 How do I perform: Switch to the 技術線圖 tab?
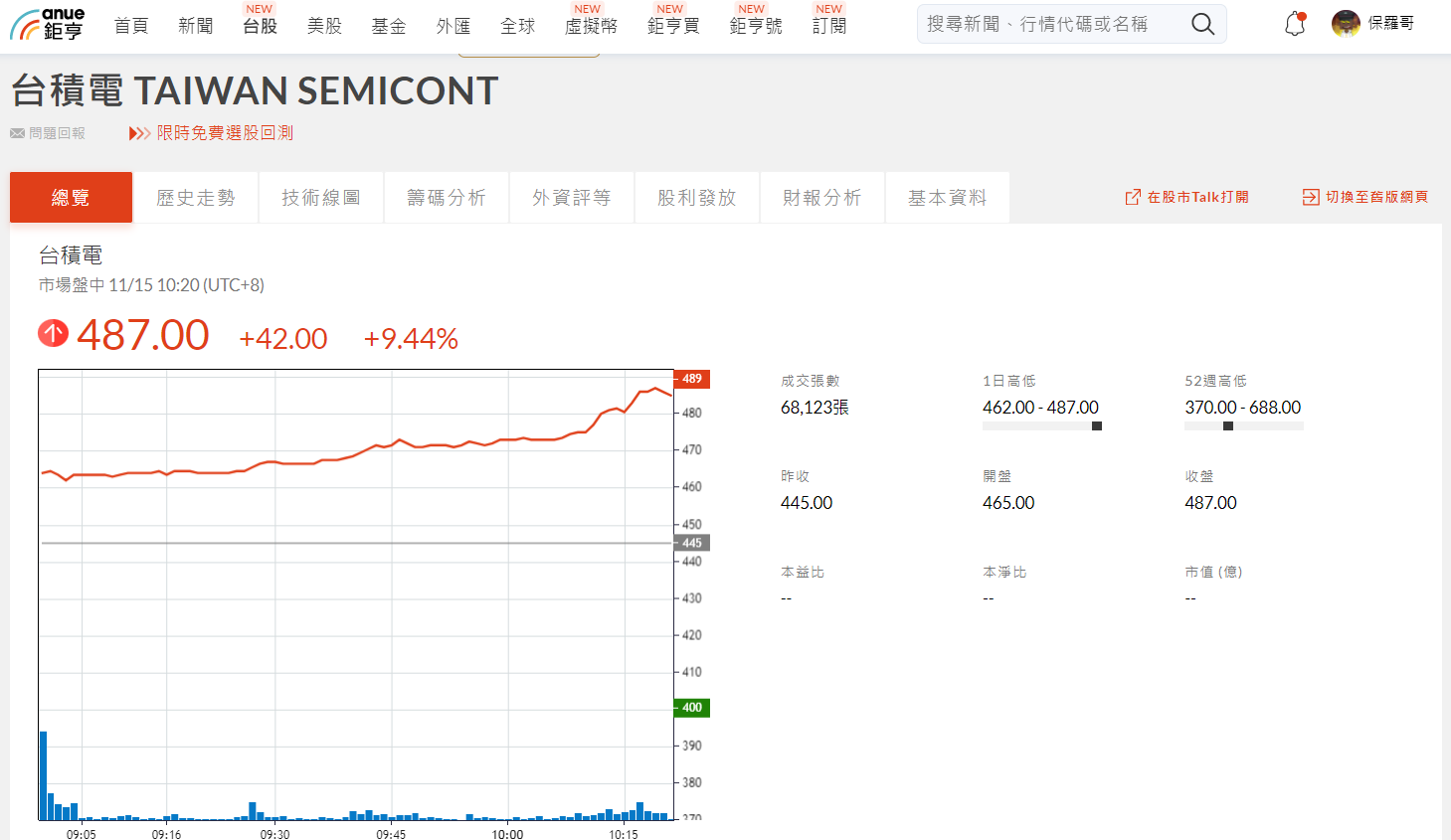coord(321,198)
